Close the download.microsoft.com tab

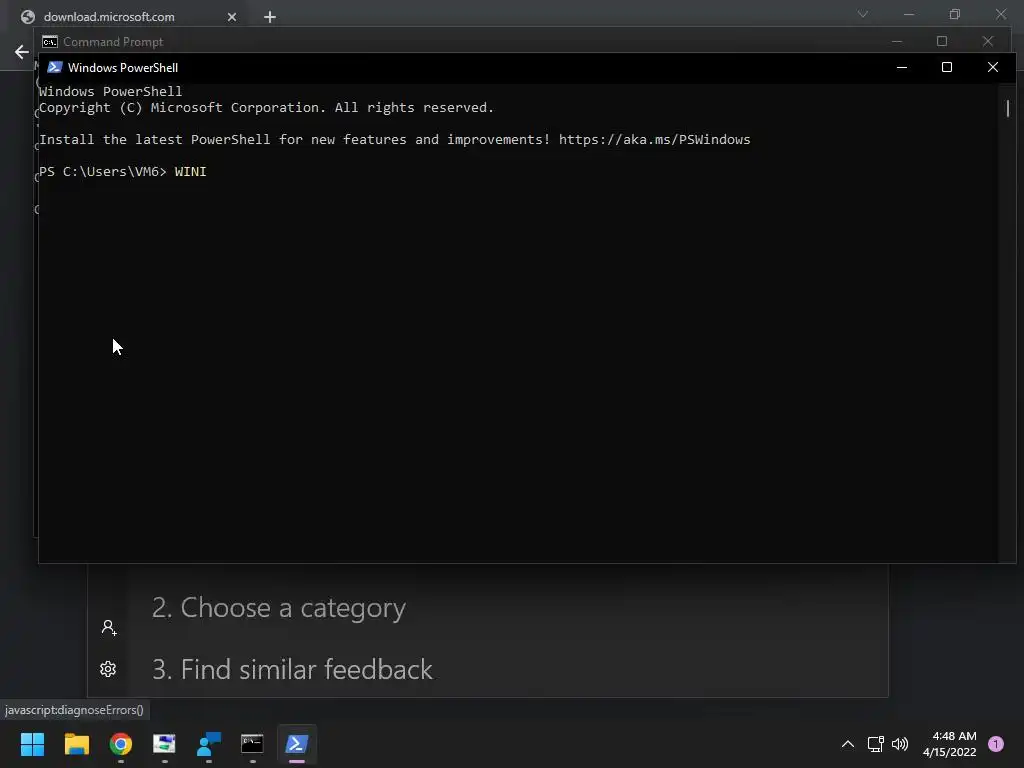click(x=232, y=17)
